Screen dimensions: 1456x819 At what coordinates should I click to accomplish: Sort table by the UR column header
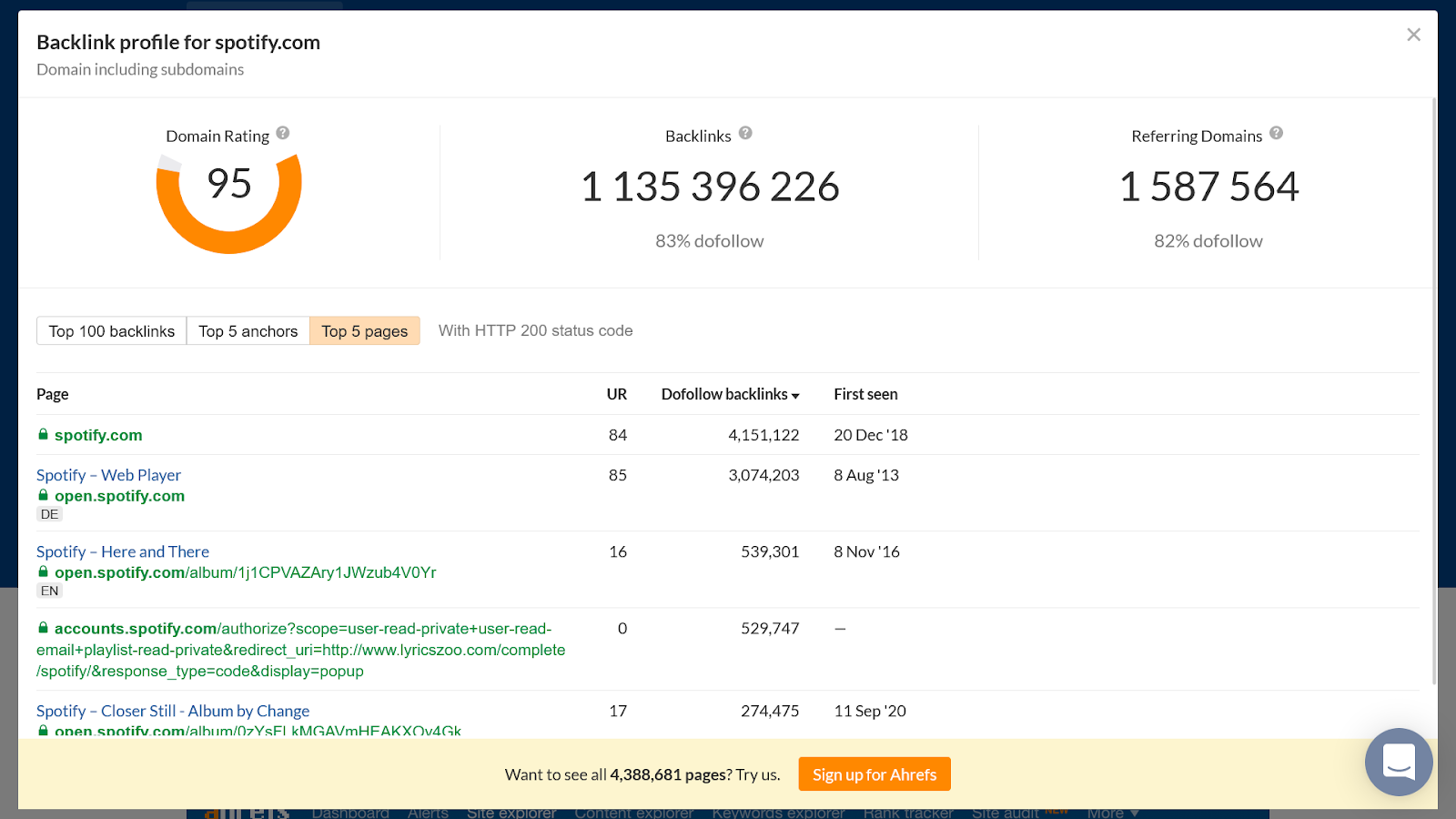(x=617, y=394)
